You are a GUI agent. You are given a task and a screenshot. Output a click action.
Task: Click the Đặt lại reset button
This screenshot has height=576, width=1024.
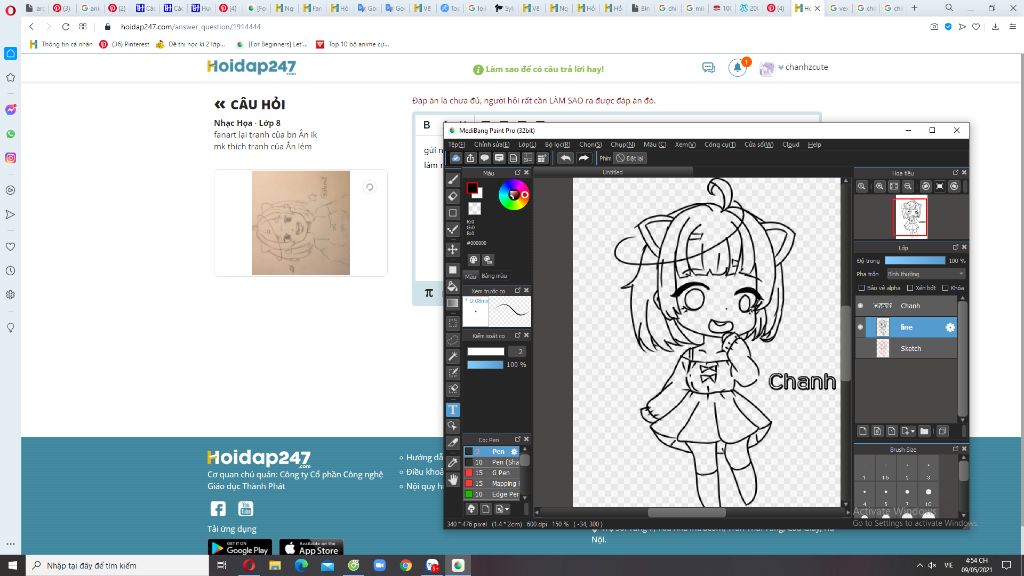tap(630, 158)
